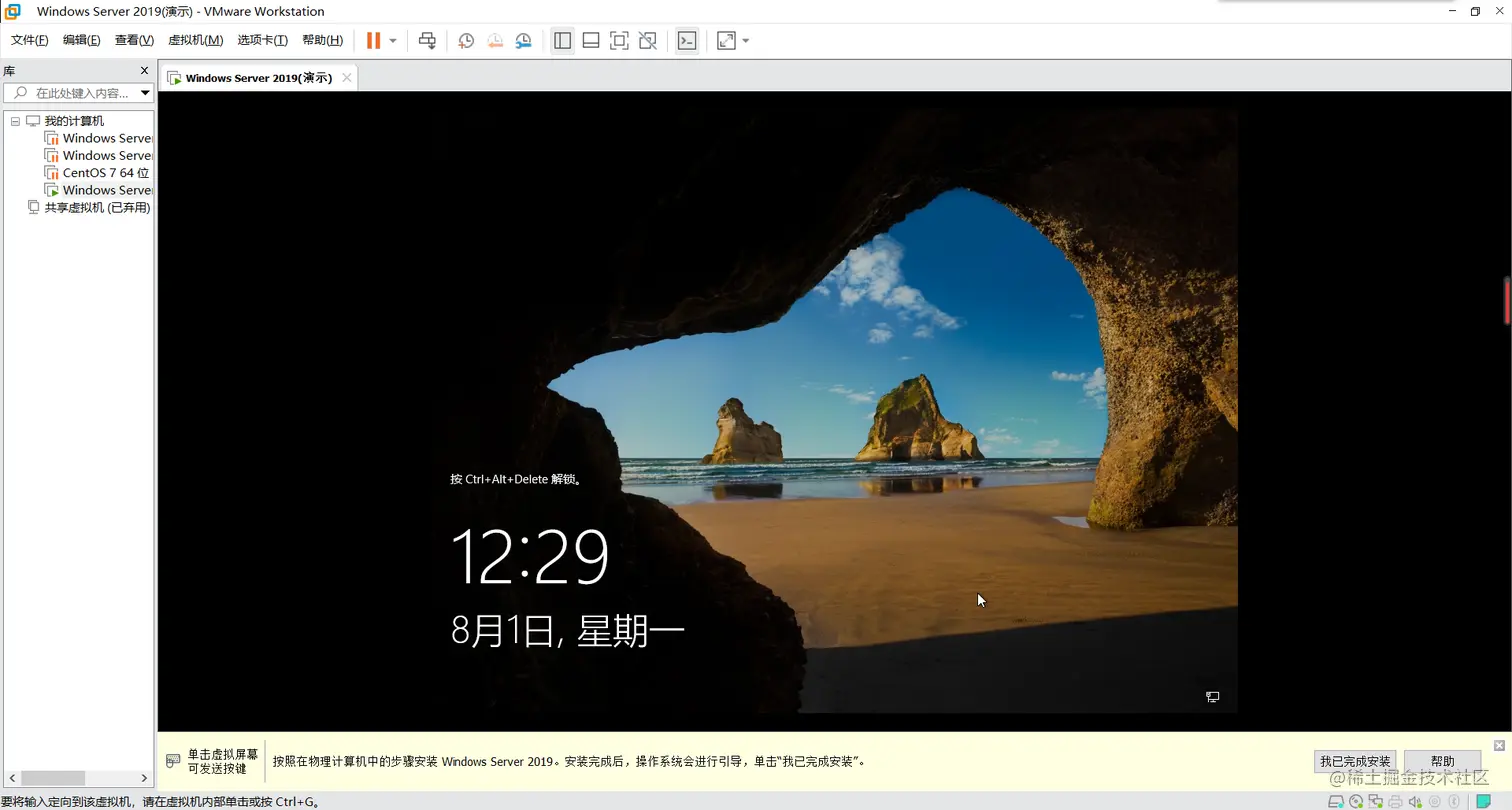Take a snapshot of this virtual machine
This screenshot has width=1512, height=810.
tap(466, 40)
